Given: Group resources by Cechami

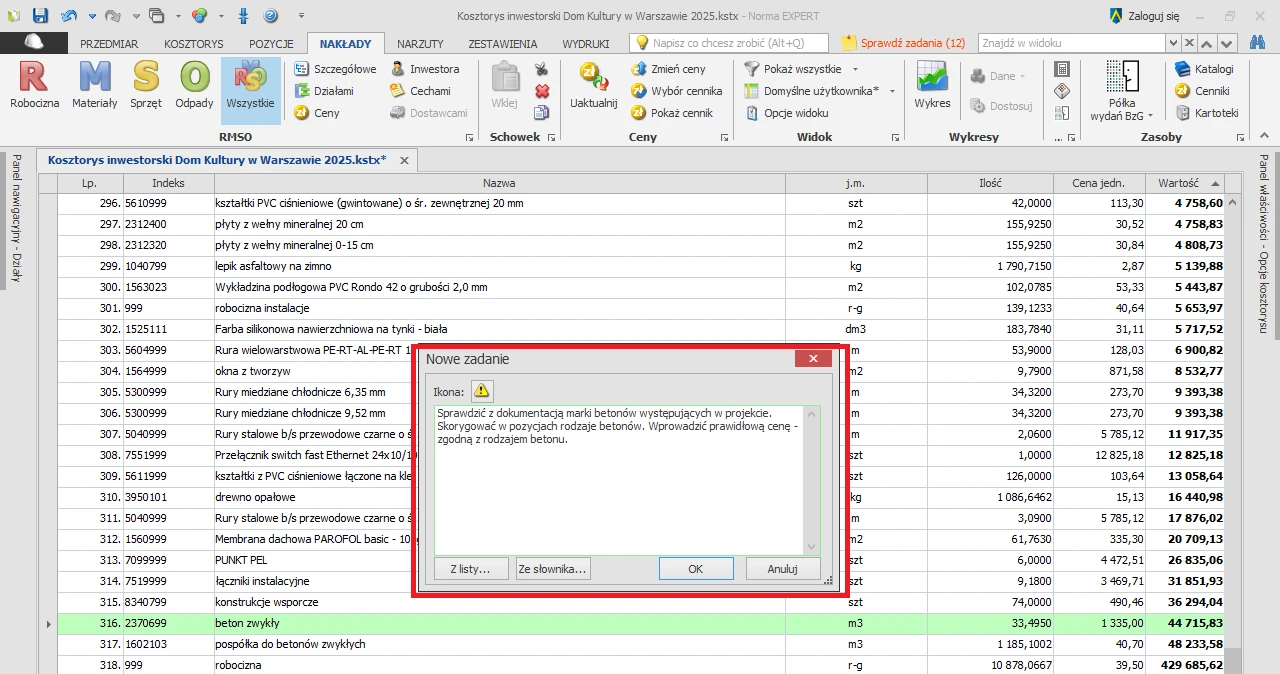Looking at the screenshot, I should (x=420, y=91).
